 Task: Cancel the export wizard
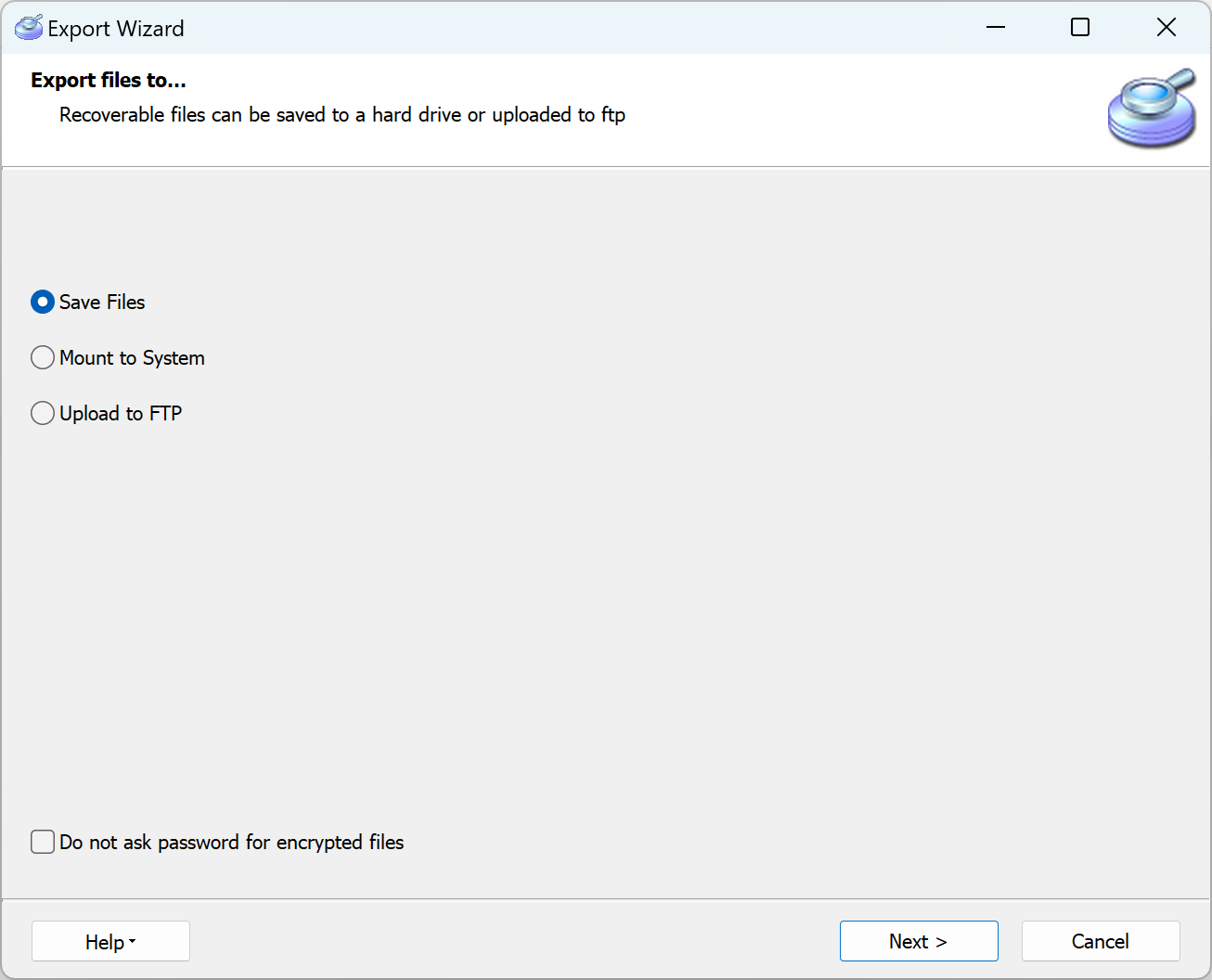point(1100,941)
